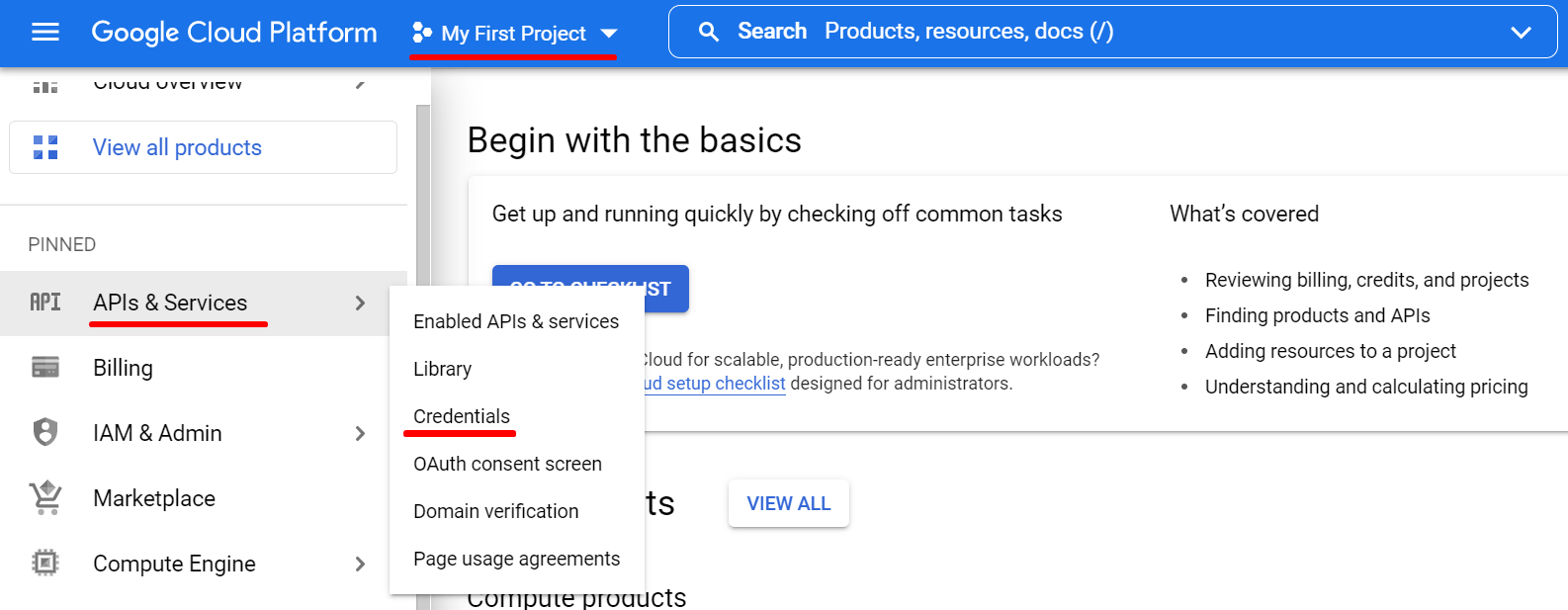Screen dimensions: 1568x610
Task: Click Adding resources to a project text
Action: (1330, 351)
